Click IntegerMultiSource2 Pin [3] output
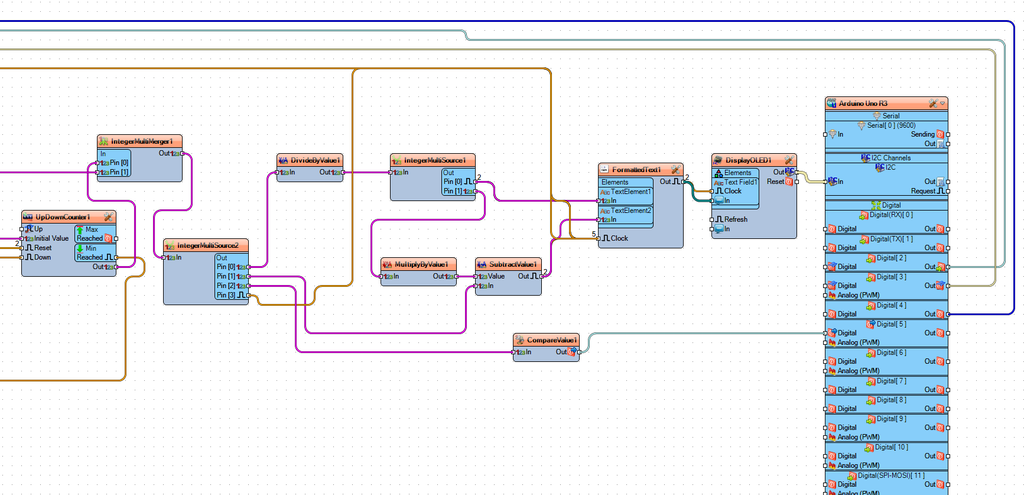The height and width of the screenshot is (495, 1024). point(248,295)
